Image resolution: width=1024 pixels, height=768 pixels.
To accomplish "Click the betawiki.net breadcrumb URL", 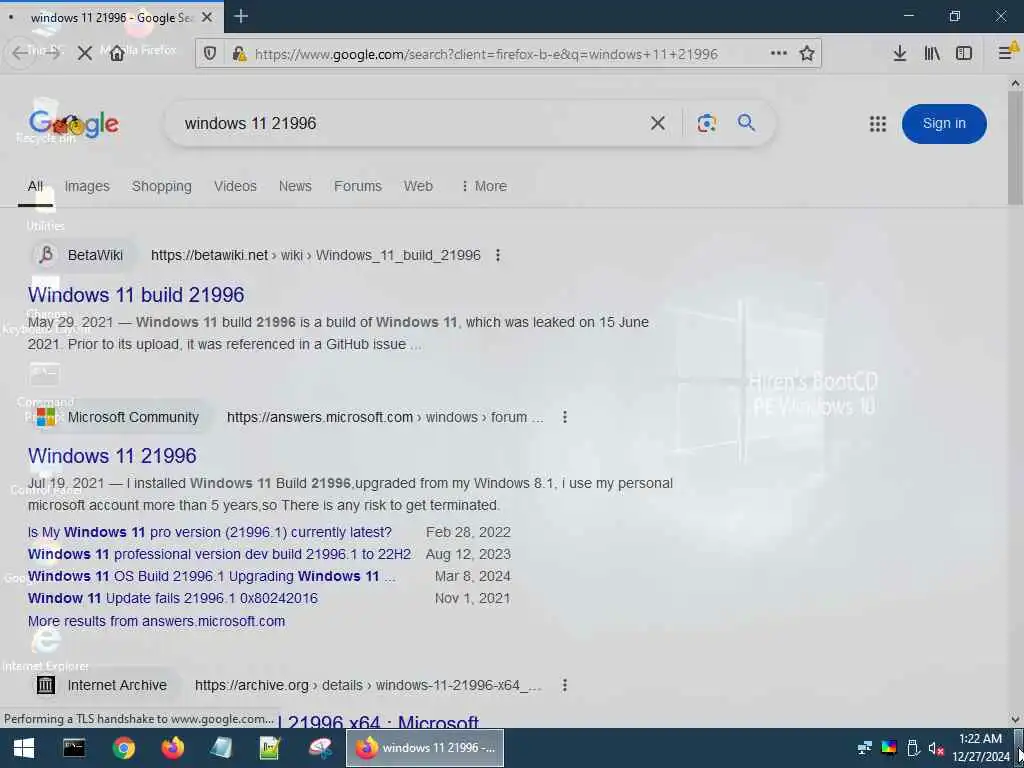I will pyautogui.click(x=315, y=255).
